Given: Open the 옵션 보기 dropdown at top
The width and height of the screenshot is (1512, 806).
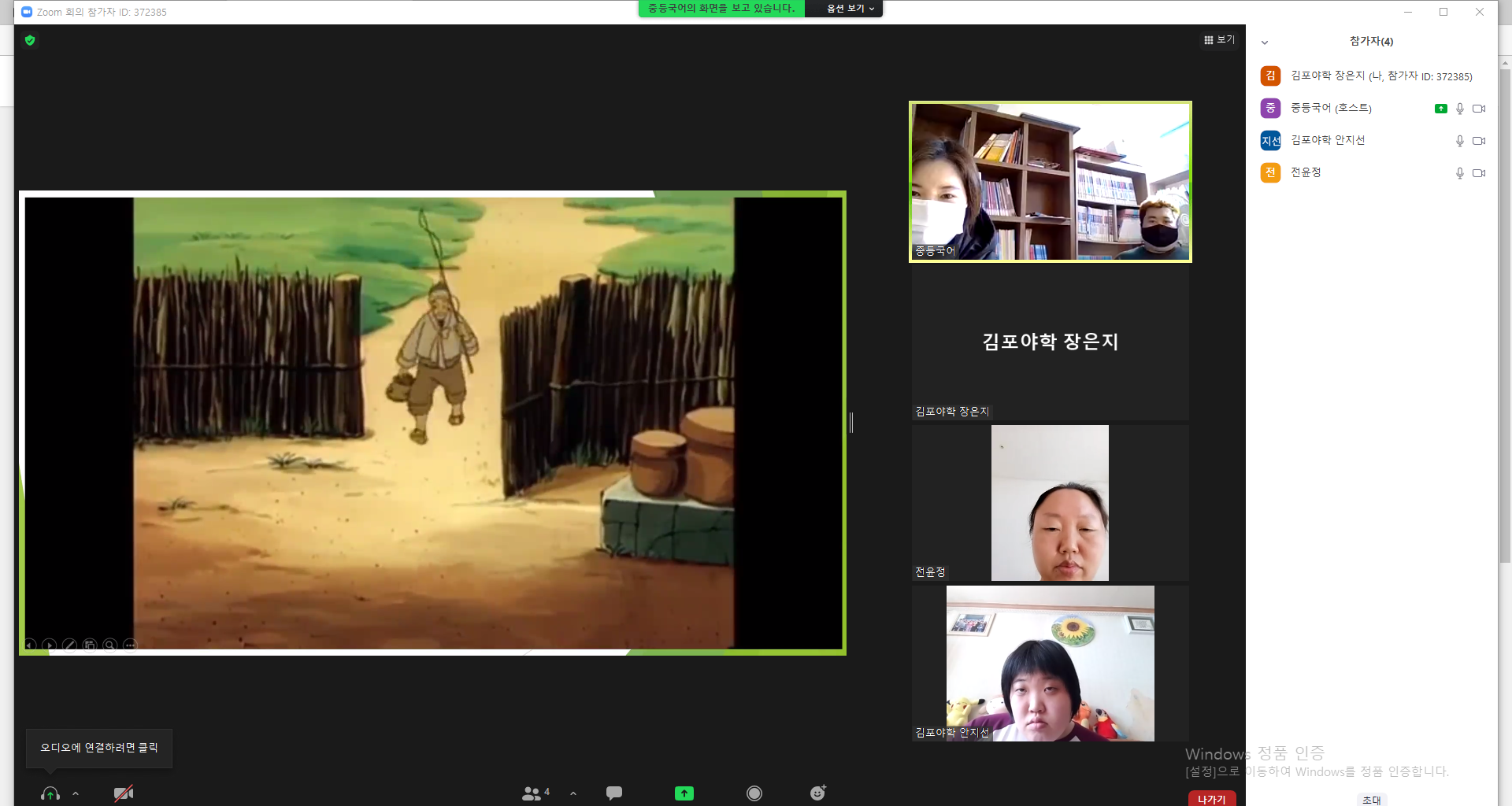Looking at the screenshot, I should (850, 9).
